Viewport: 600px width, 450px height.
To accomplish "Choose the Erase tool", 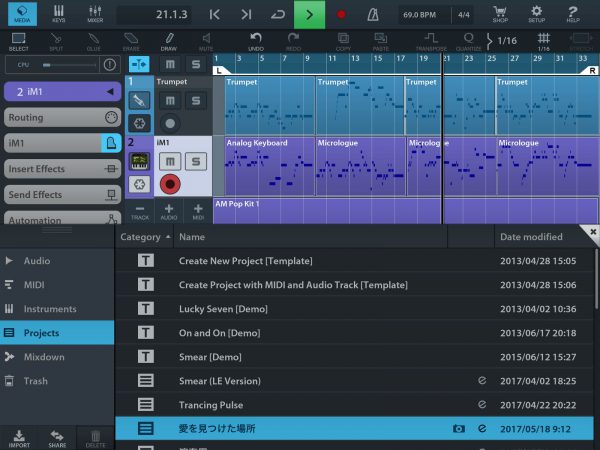I will [x=131, y=42].
